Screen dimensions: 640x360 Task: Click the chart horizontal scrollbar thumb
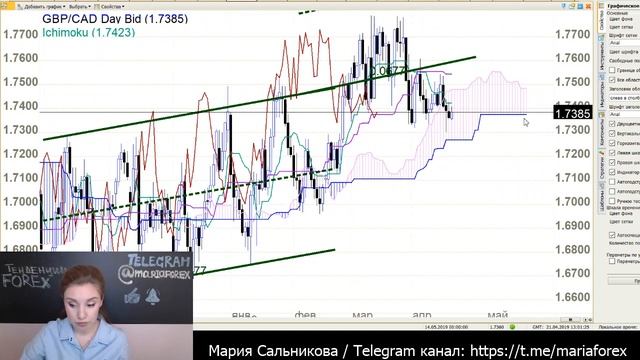570,320
